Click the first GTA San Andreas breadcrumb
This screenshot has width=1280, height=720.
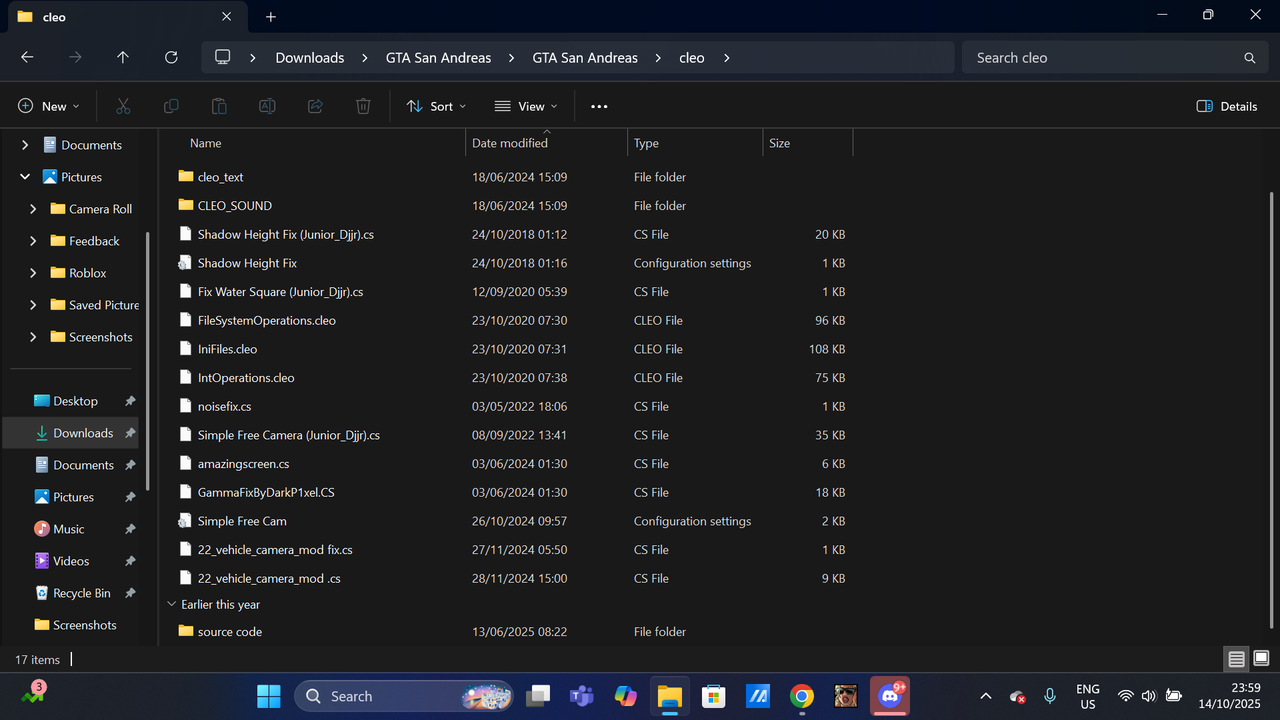(439, 58)
